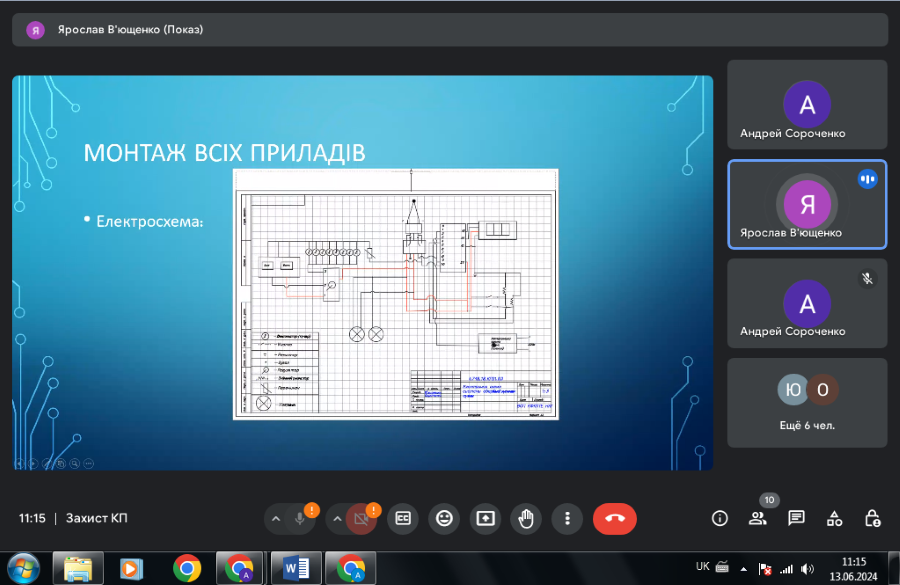Show the participants list
The height and width of the screenshot is (585, 900).
click(757, 518)
